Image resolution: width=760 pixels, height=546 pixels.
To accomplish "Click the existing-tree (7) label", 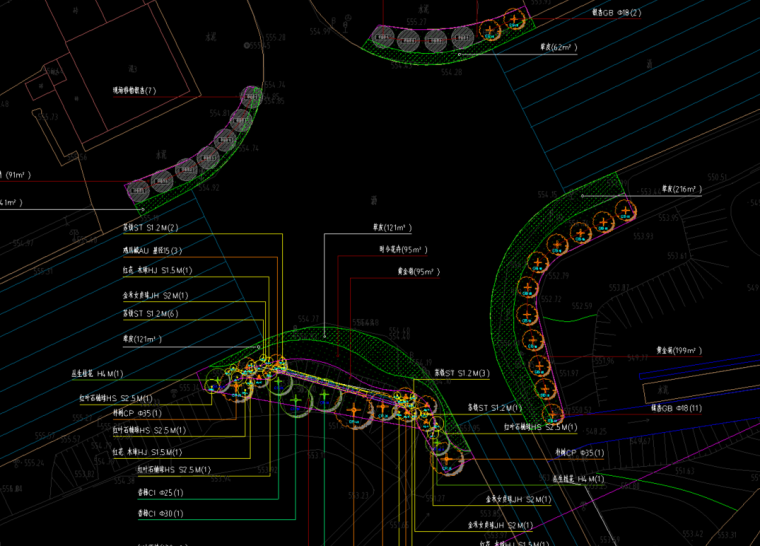I will 134,91.
